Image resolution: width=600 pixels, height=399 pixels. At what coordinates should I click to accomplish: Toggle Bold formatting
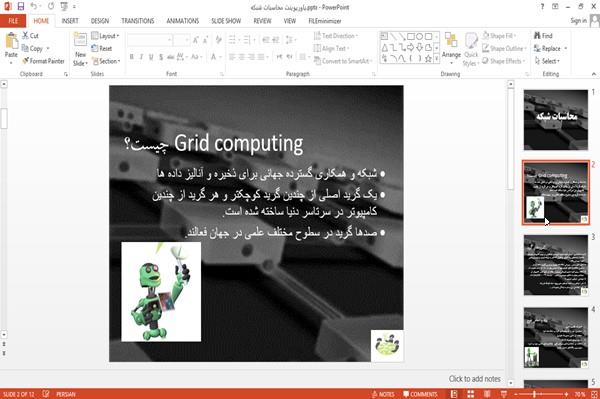tap(132, 57)
